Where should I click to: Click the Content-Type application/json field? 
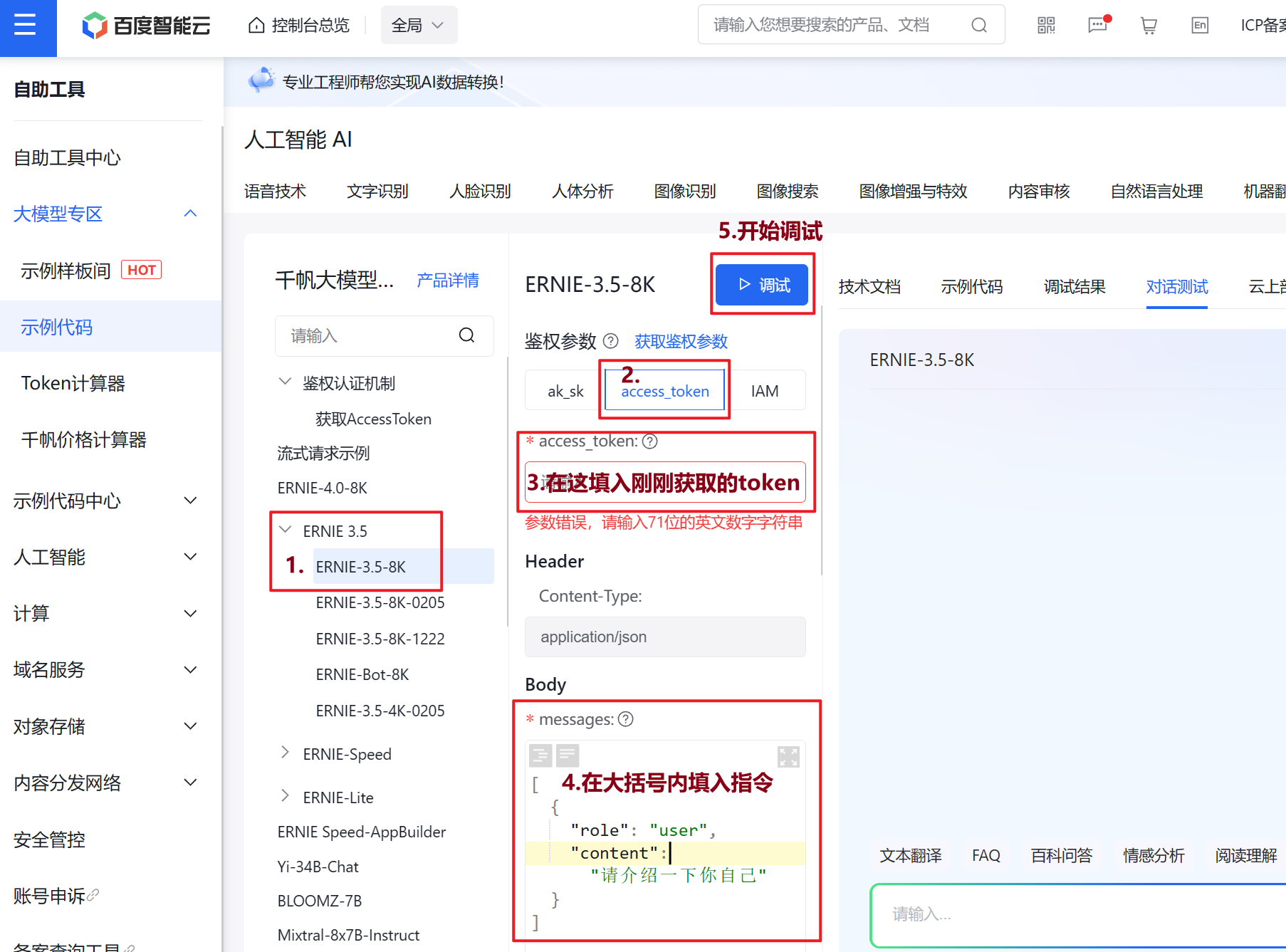[x=665, y=637]
